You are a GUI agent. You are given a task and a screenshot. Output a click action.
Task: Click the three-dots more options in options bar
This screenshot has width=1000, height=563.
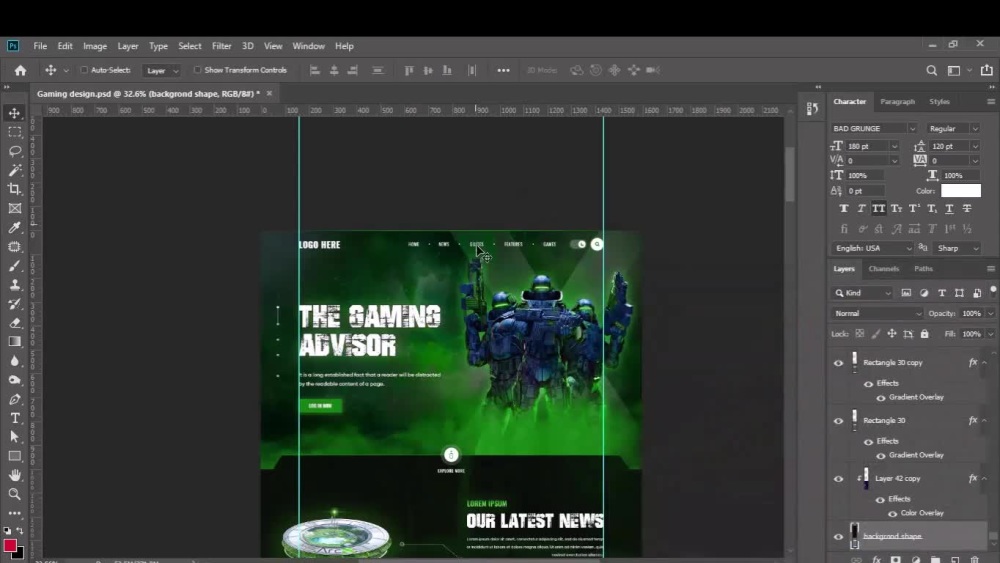point(503,70)
